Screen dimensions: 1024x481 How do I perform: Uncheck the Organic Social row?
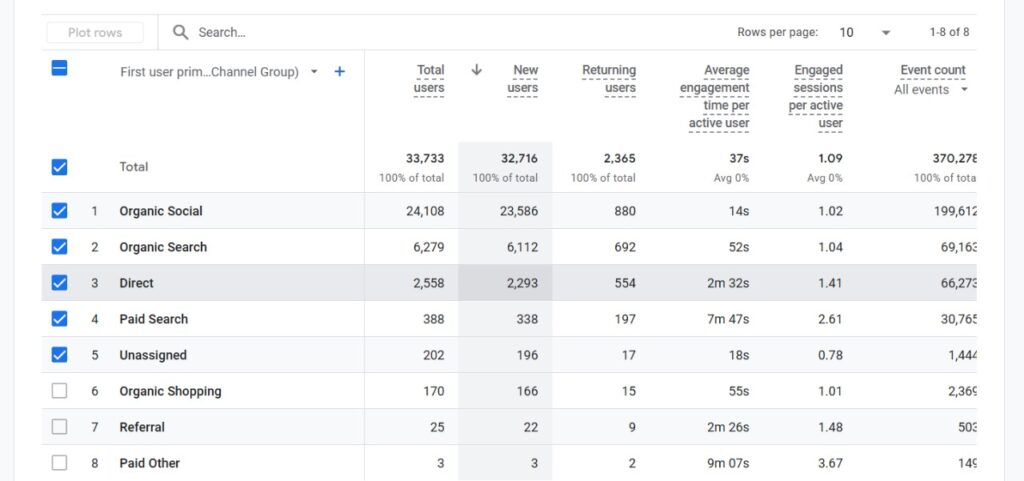coord(59,211)
